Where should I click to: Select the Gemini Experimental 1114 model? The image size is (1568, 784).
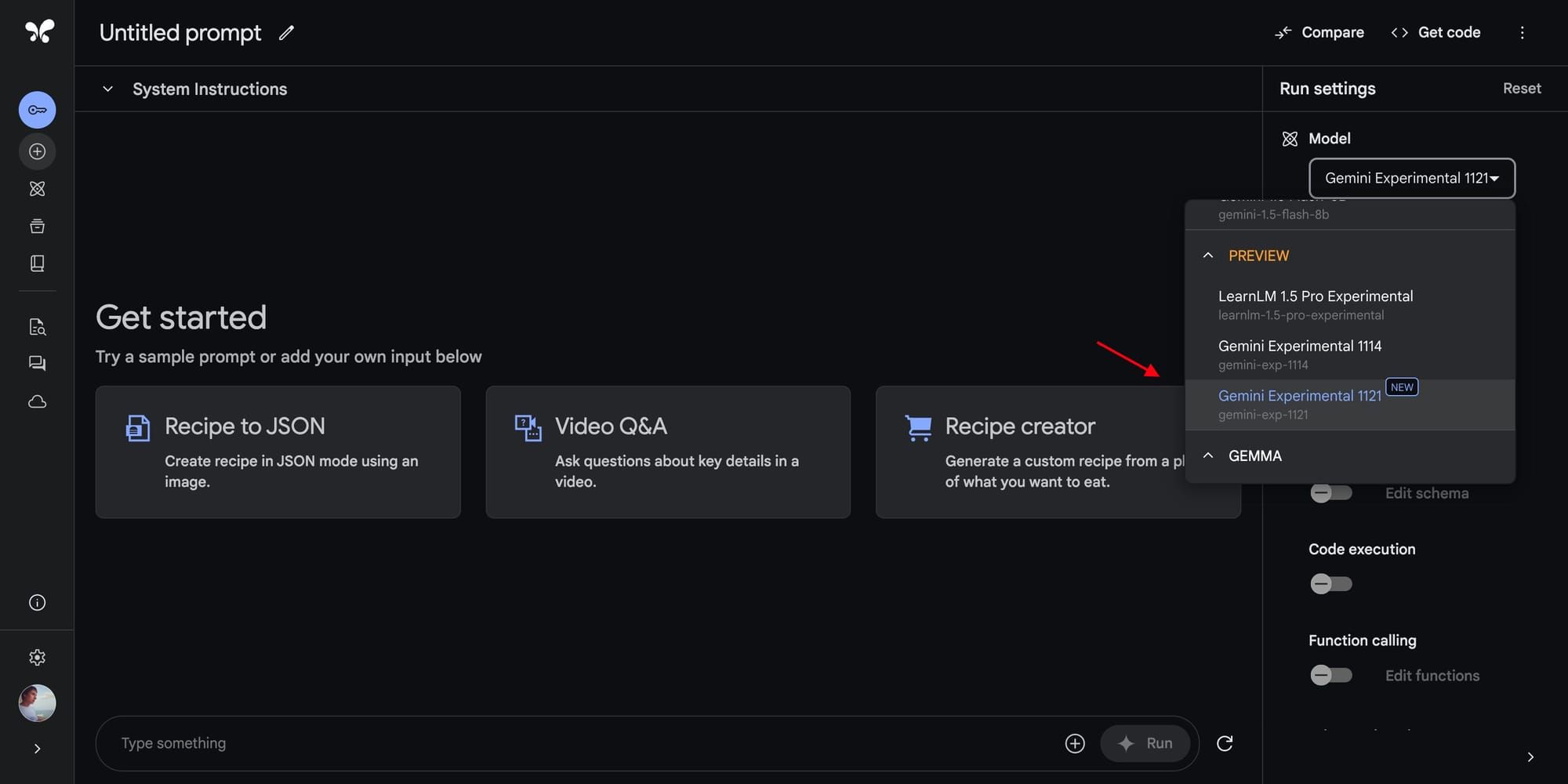point(1300,346)
